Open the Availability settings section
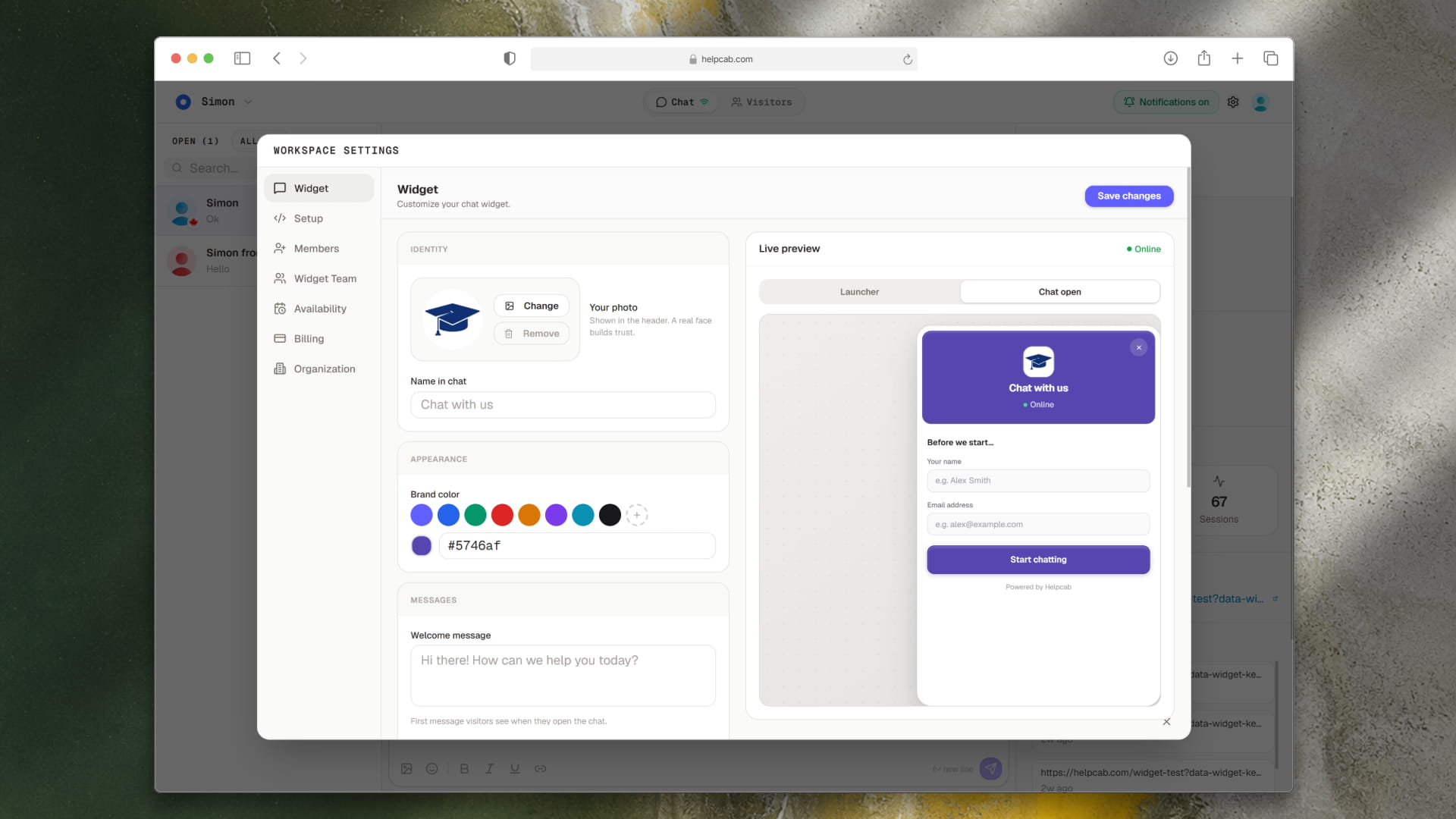Image resolution: width=1456 pixels, height=819 pixels. pyautogui.click(x=318, y=309)
